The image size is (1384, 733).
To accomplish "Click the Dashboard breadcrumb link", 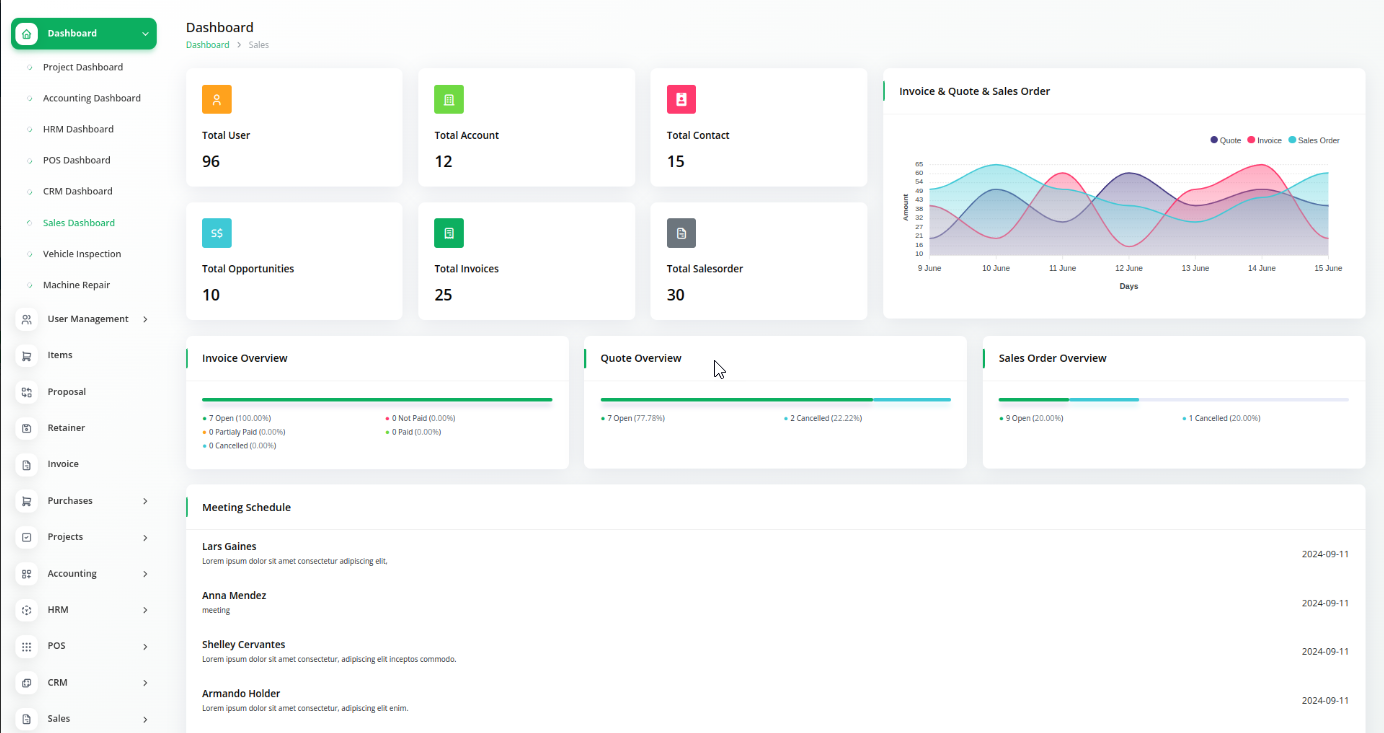I will tap(207, 45).
